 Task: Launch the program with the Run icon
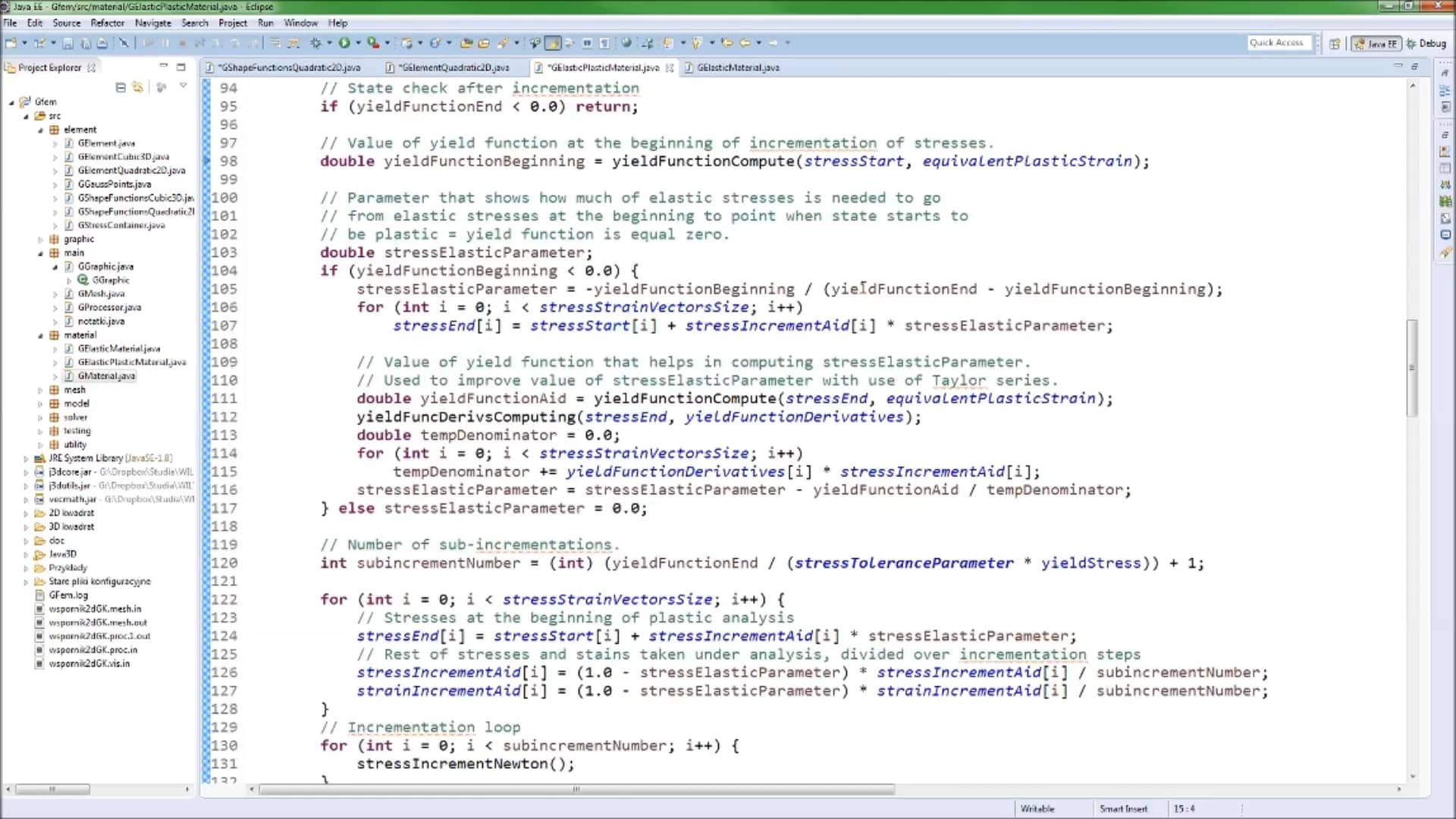[x=344, y=43]
